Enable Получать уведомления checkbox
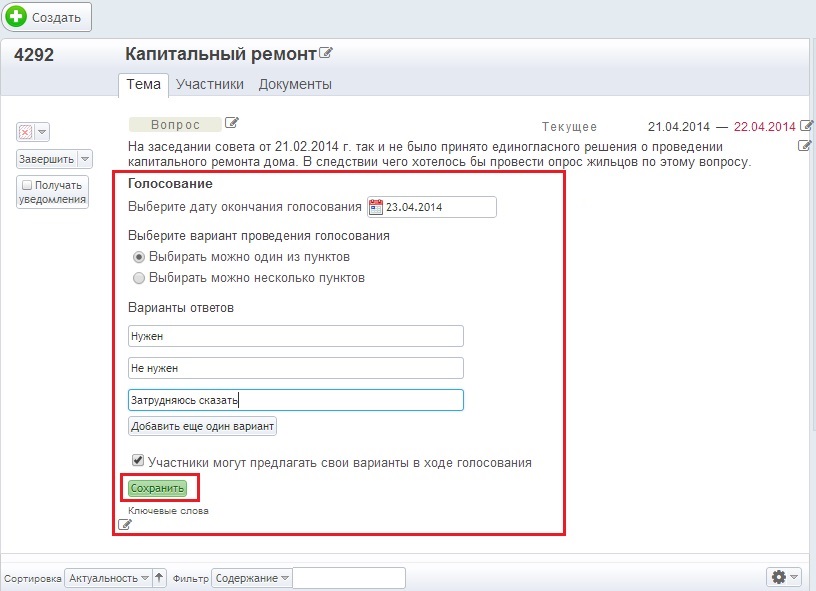 coord(28,185)
